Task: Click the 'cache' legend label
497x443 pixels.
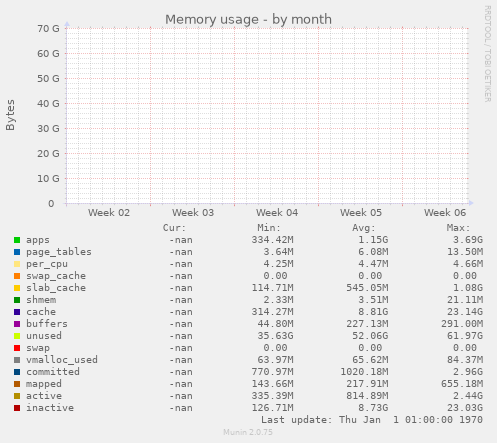Action: [41, 312]
